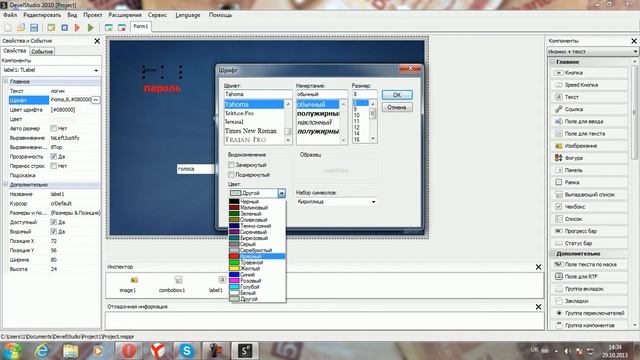
Task: Switch to the События tab
Action: point(42,51)
